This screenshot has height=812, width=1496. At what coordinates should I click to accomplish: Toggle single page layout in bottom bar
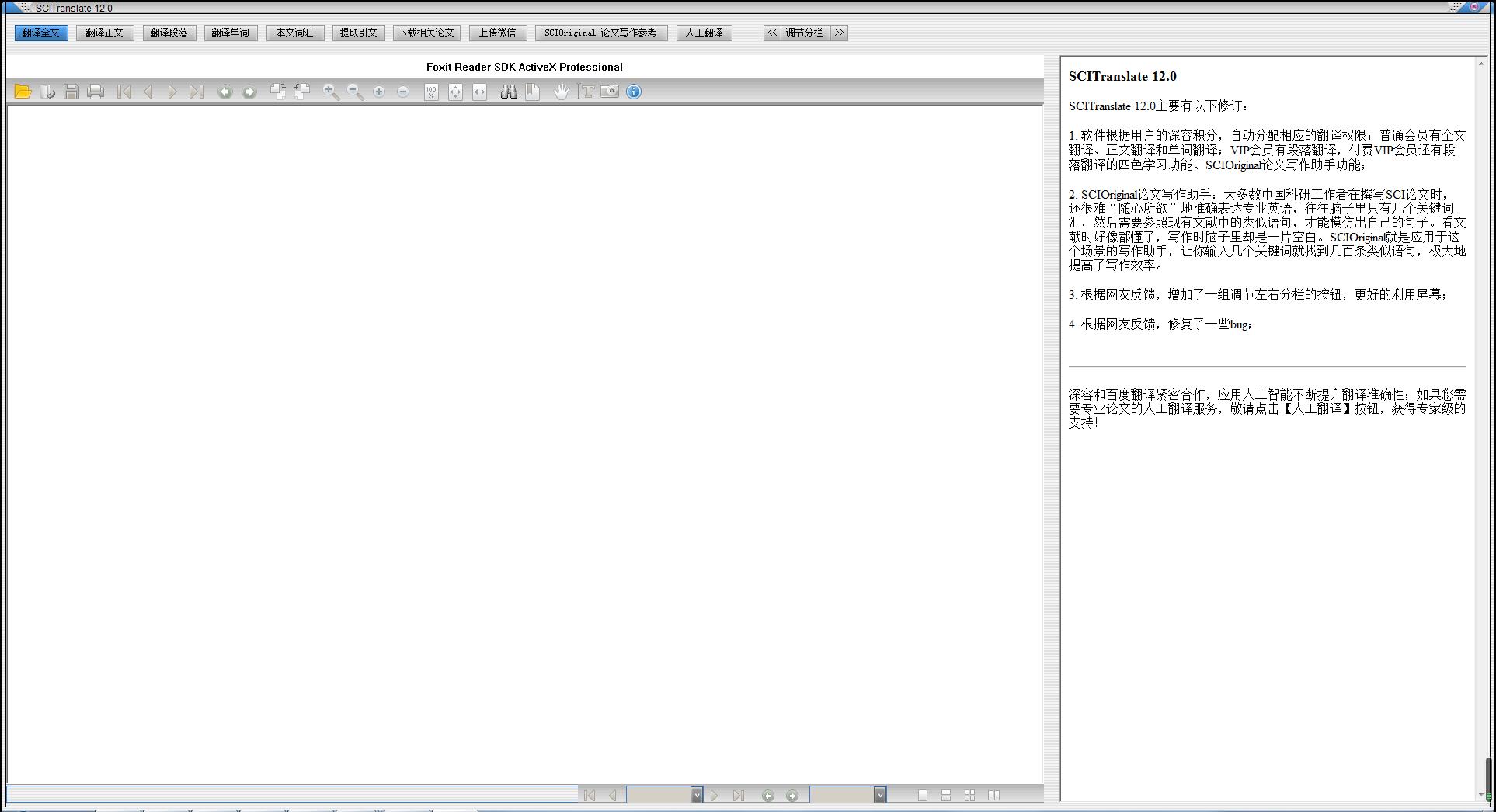(x=923, y=795)
